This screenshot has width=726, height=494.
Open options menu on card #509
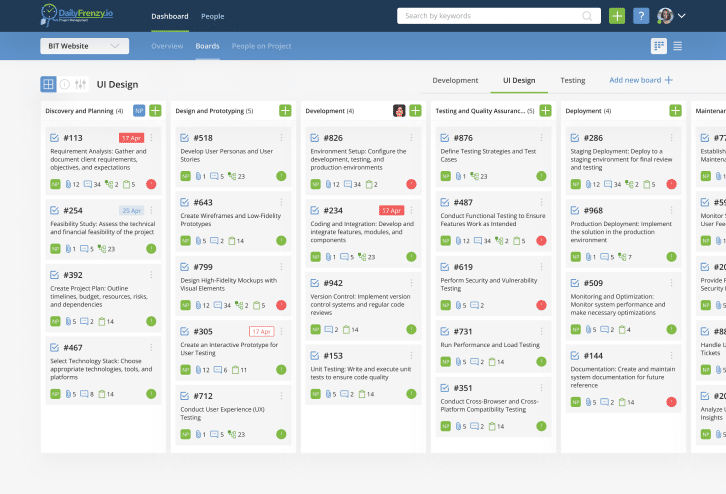coord(672,283)
